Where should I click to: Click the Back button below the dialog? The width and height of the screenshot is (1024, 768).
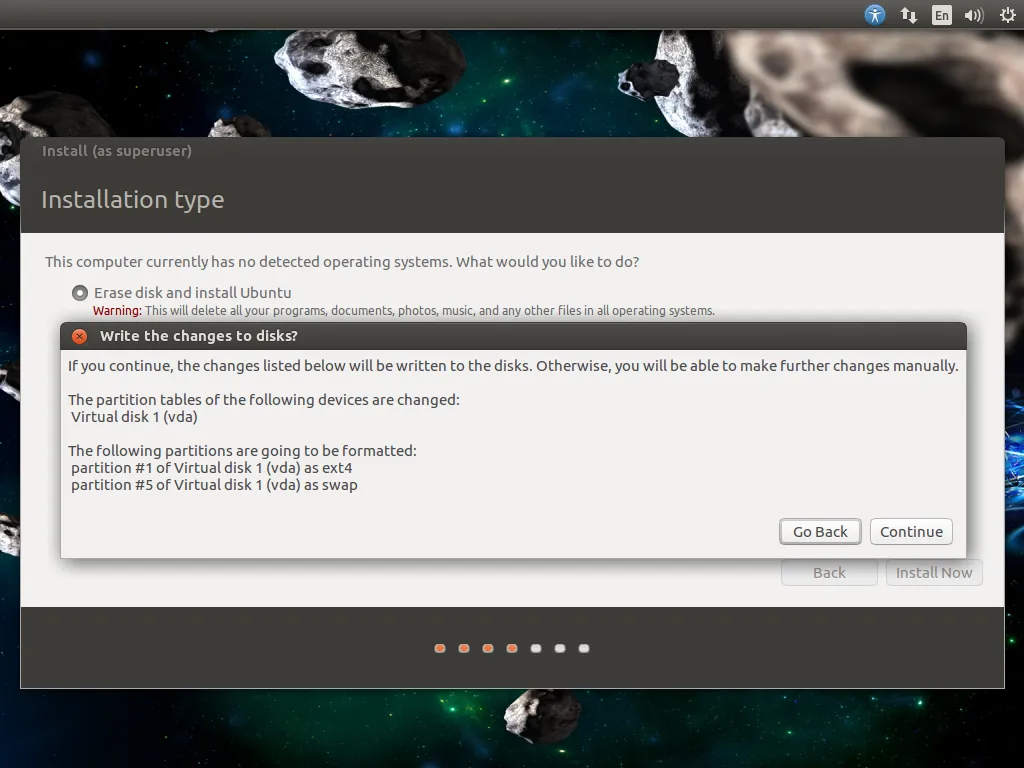829,573
